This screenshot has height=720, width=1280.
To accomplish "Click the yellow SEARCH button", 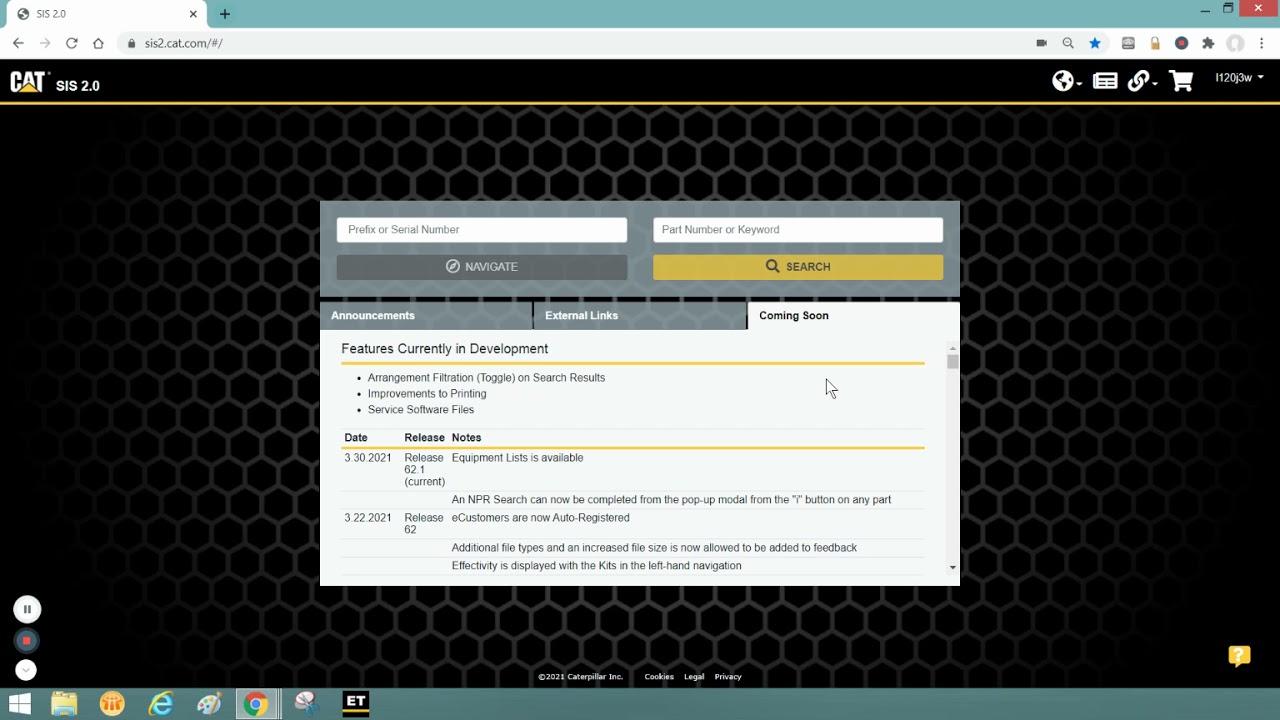I will pyautogui.click(x=798, y=267).
